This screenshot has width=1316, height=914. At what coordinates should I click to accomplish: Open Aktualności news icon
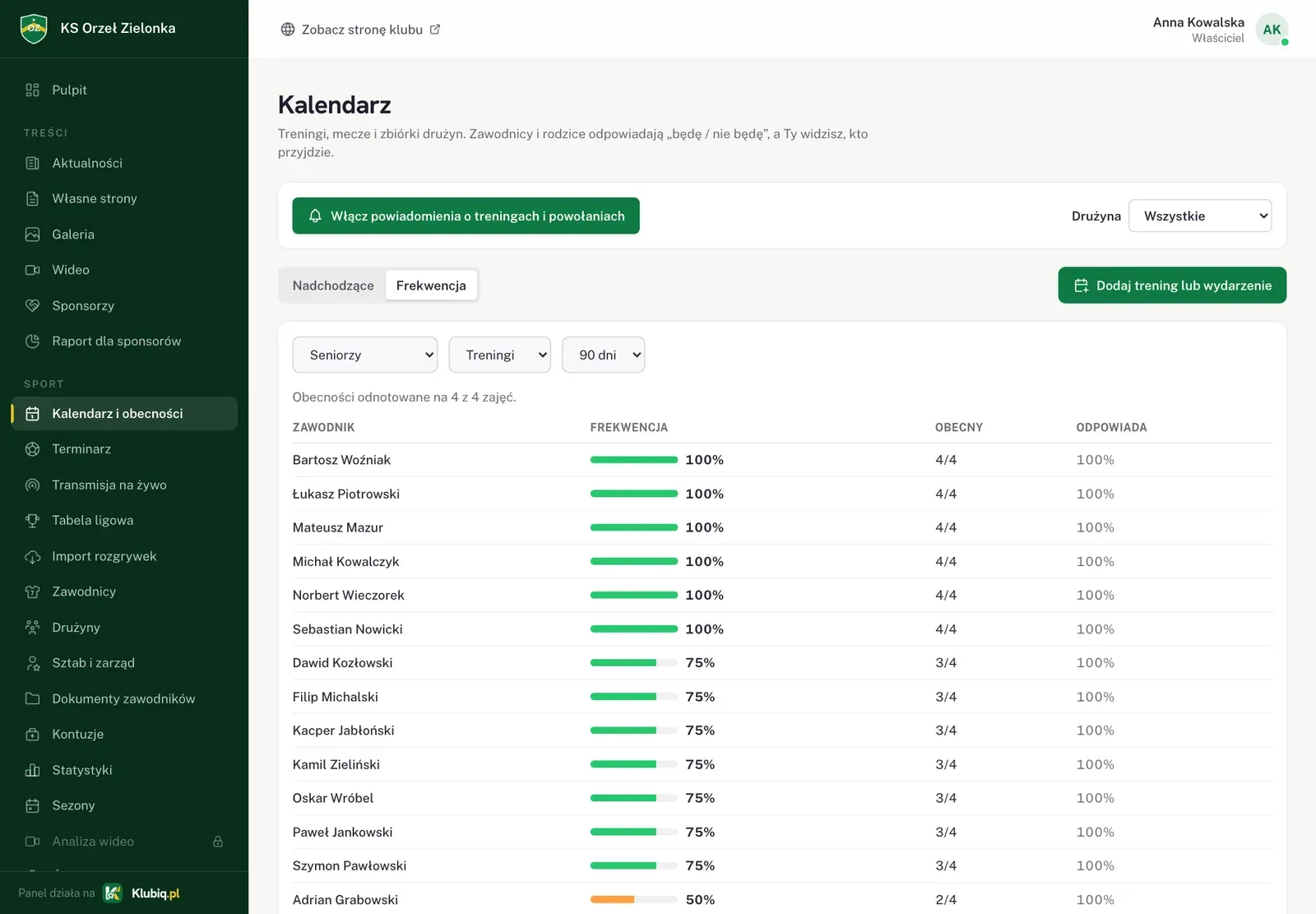point(33,163)
